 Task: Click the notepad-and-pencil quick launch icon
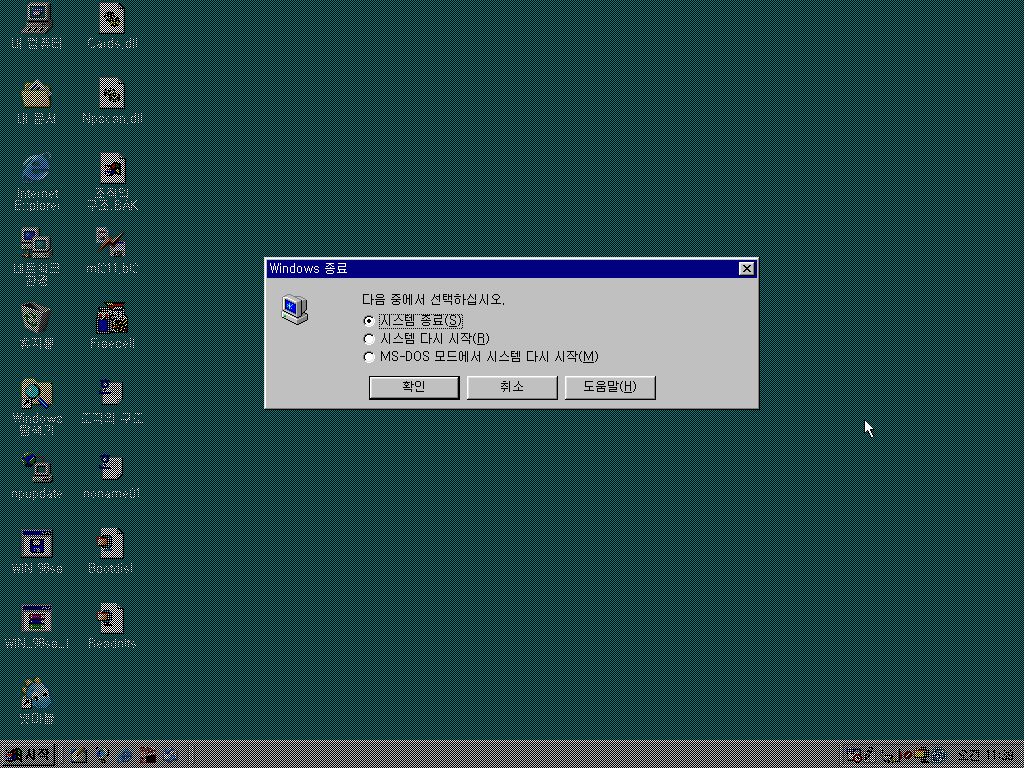(x=80, y=756)
